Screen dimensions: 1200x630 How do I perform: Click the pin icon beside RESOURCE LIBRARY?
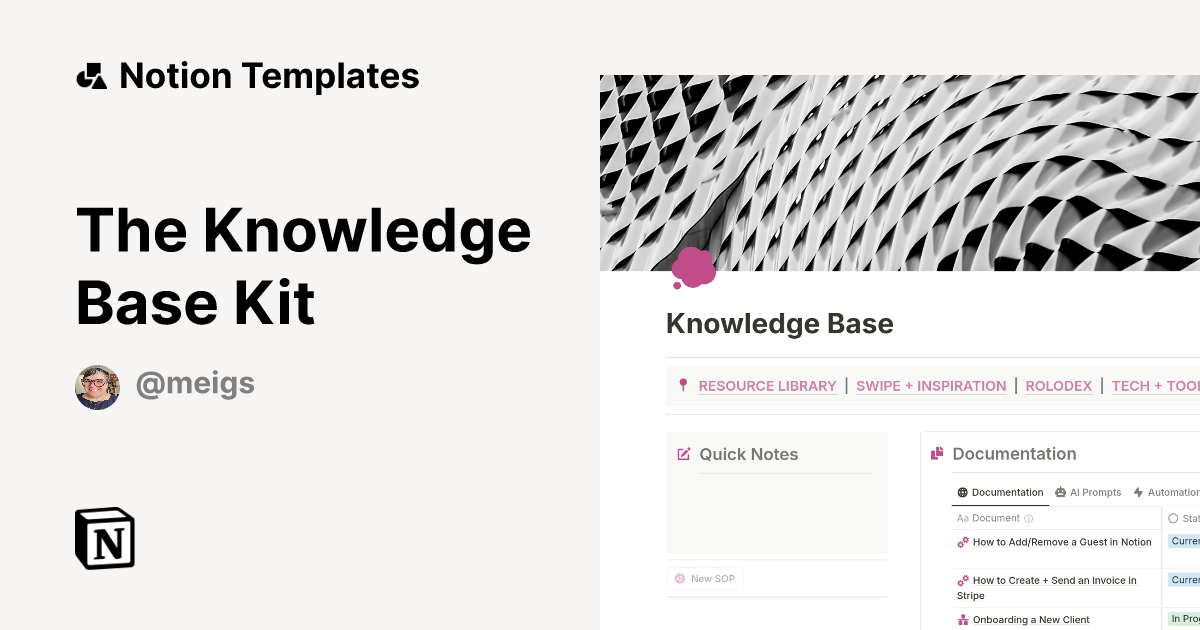point(683,385)
